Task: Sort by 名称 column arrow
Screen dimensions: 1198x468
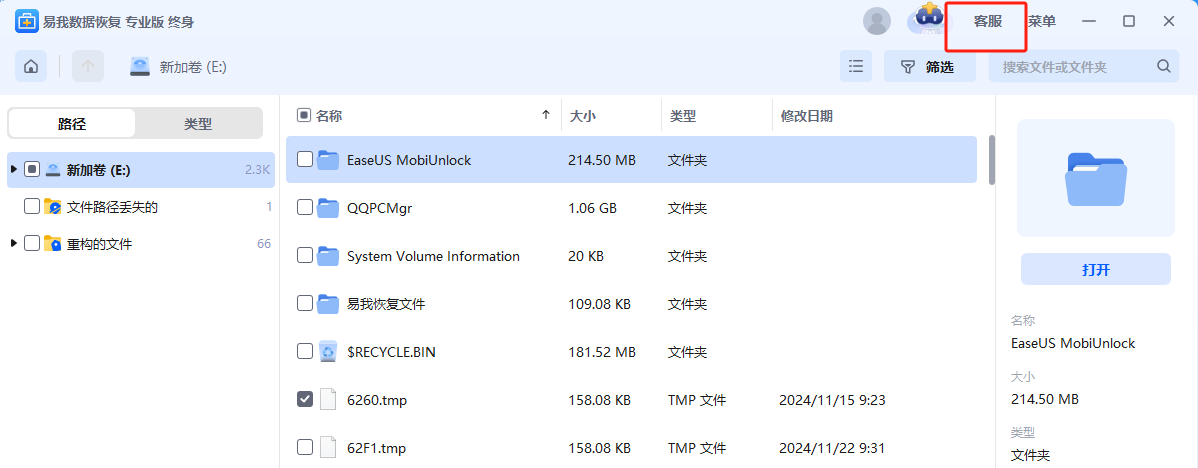Action: pos(546,115)
